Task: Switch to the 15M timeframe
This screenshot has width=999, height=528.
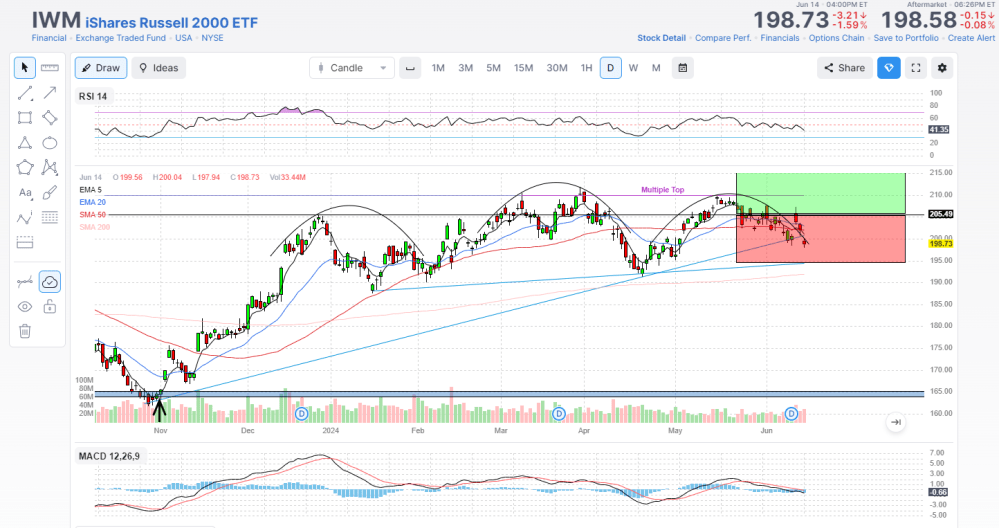Action: point(523,68)
